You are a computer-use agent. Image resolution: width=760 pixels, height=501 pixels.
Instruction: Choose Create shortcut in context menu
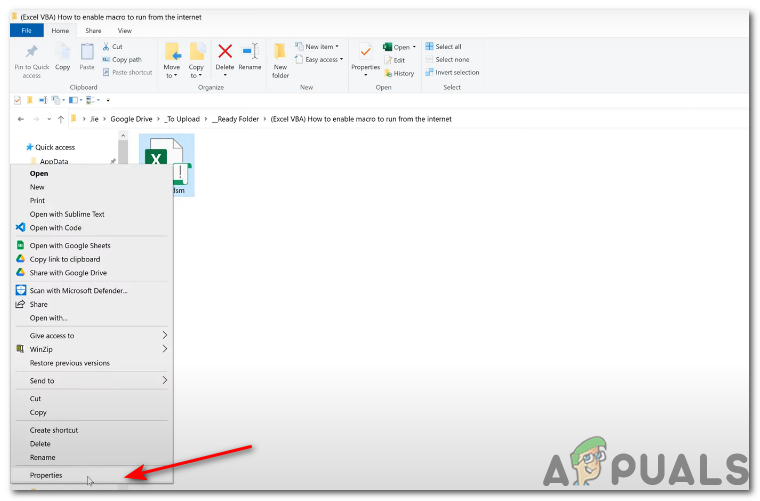tap(91, 430)
